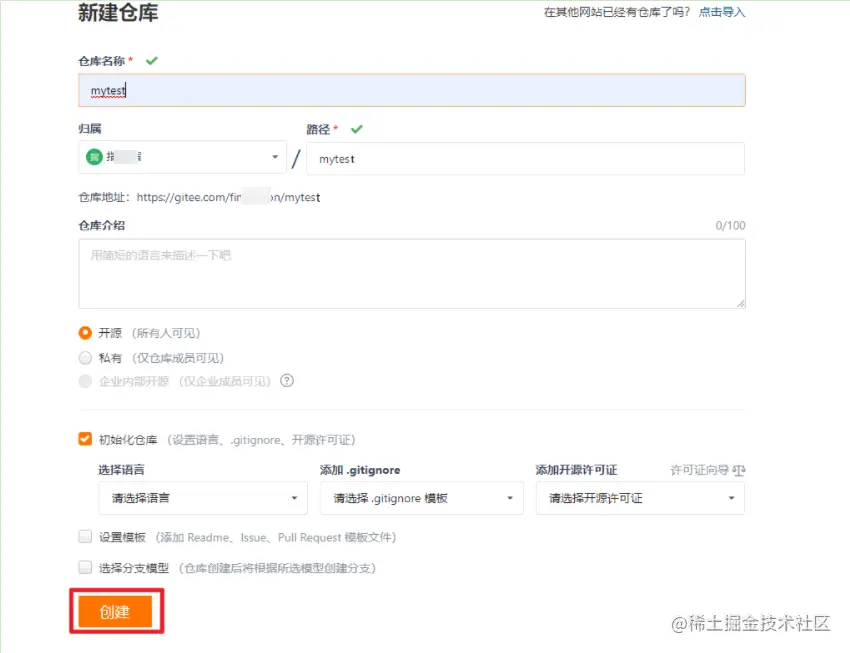Click the scale icon next to 许可证向导

click(739, 470)
